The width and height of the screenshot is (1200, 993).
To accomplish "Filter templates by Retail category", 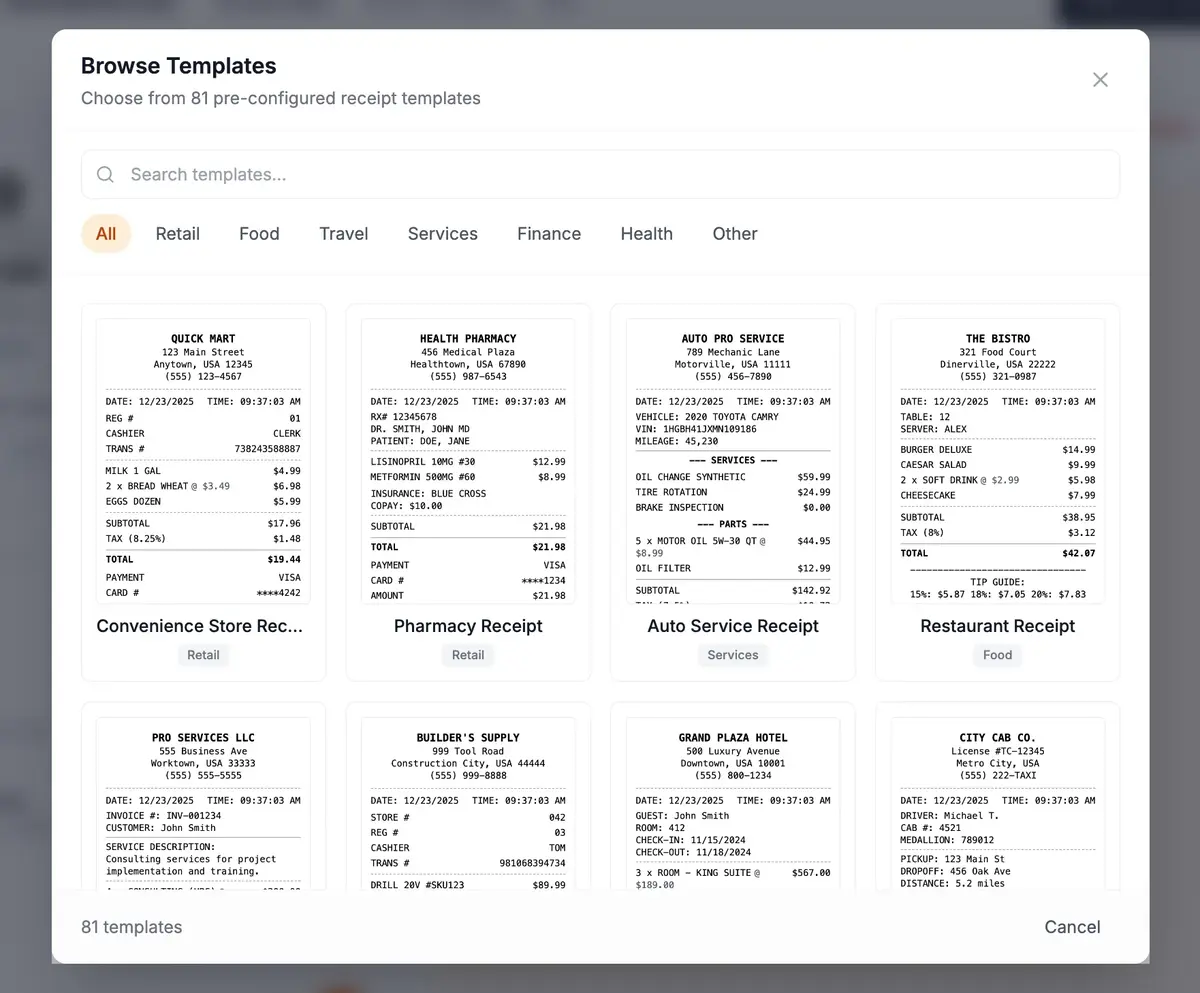I will pyautogui.click(x=177, y=233).
